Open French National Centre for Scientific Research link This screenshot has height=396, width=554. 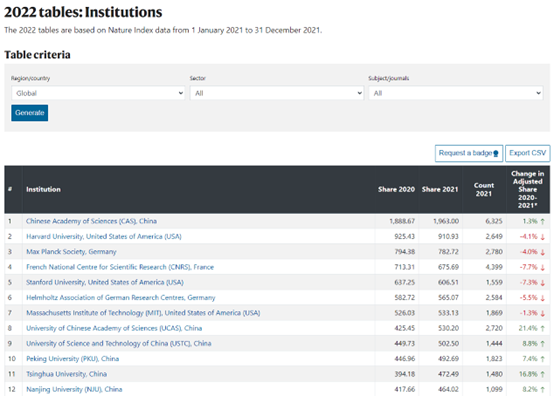tap(120, 267)
